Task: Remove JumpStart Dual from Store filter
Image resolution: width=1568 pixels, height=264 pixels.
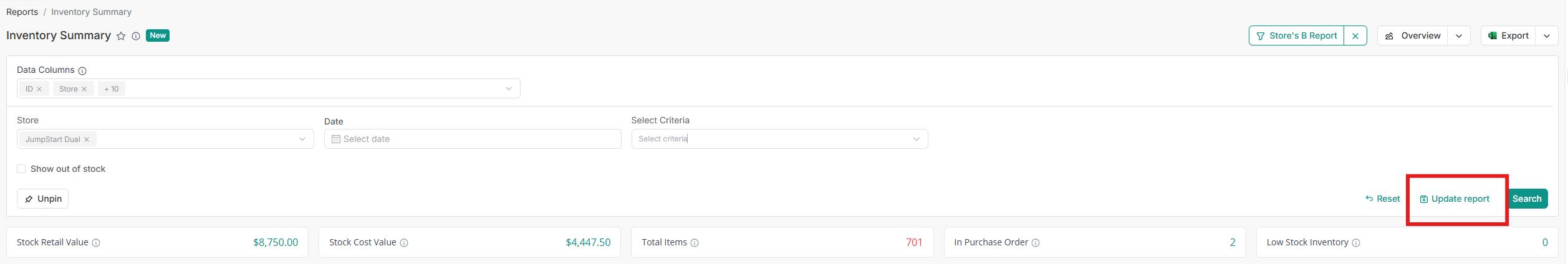Action: (87, 139)
